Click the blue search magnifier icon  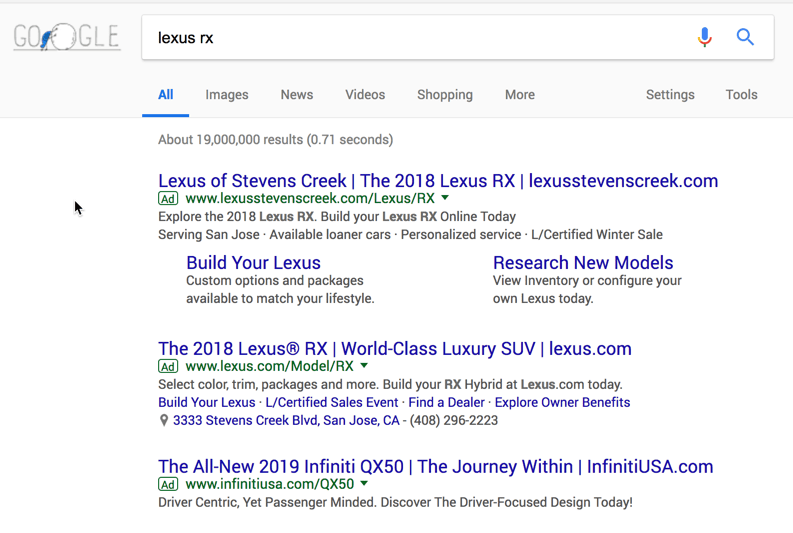[x=745, y=37]
